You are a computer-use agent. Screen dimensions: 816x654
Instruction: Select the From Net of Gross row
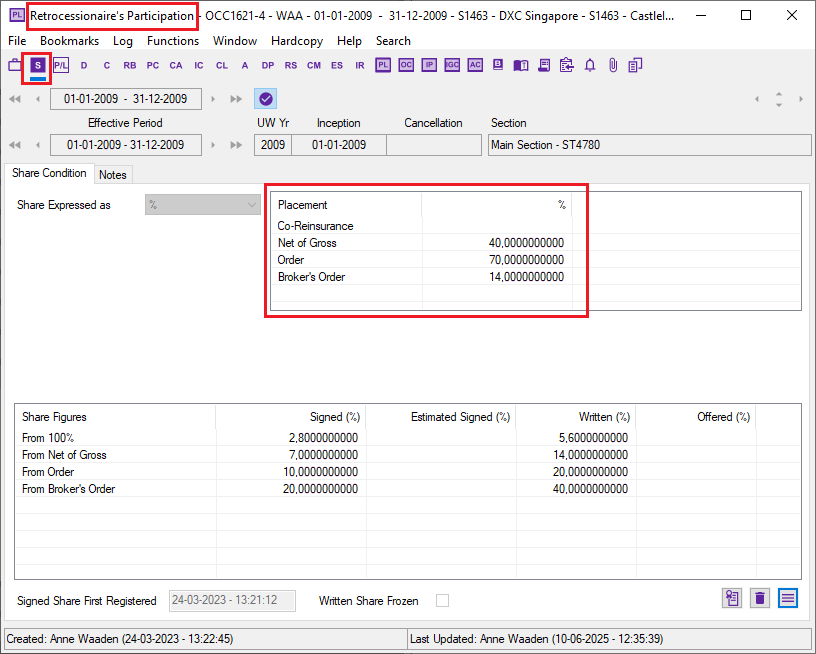pos(64,455)
